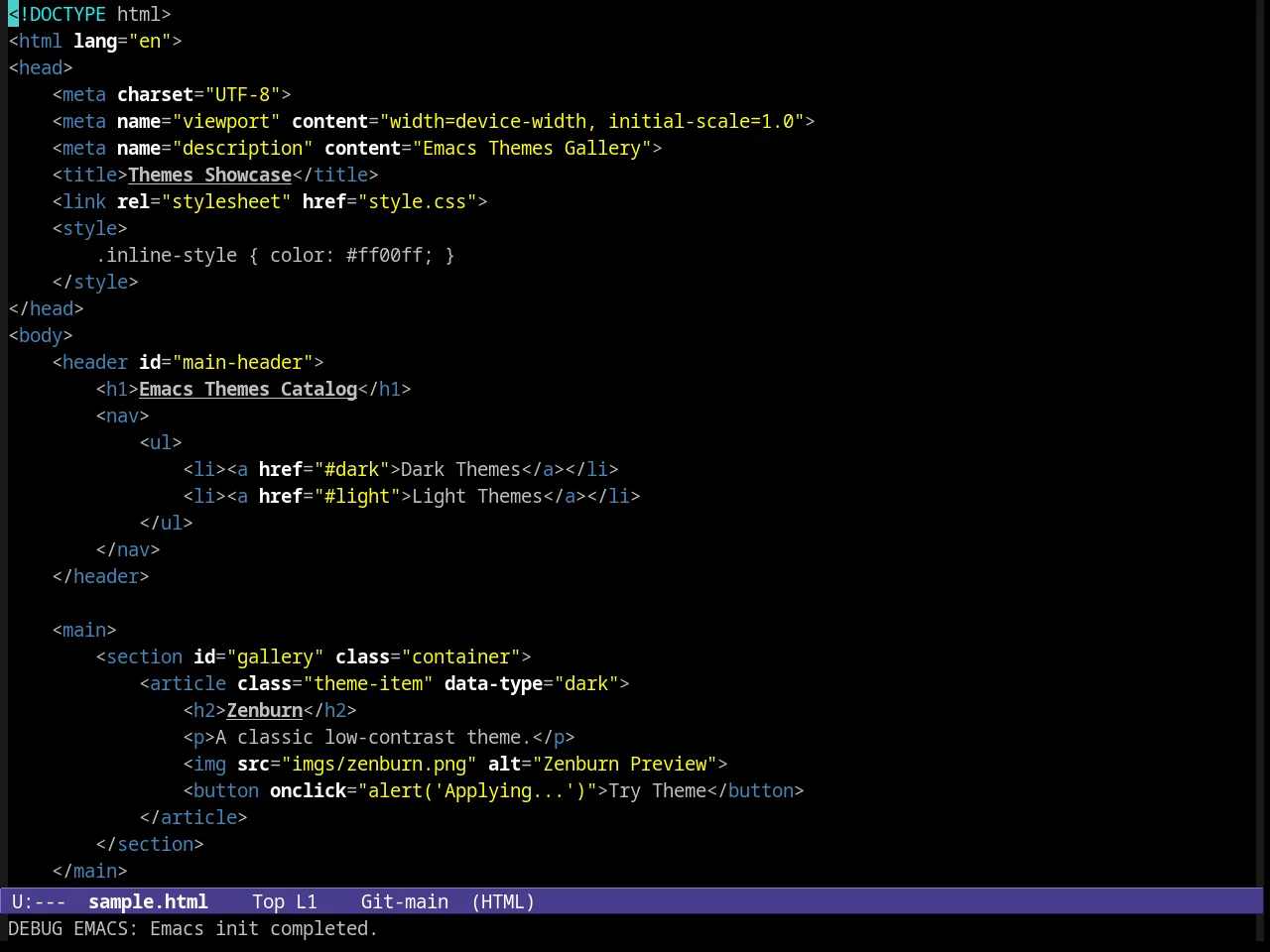This screenshot has width=1270, height=952.
Task: Click the (HTML) major mode indicator
Action: [x=503, y=901]
